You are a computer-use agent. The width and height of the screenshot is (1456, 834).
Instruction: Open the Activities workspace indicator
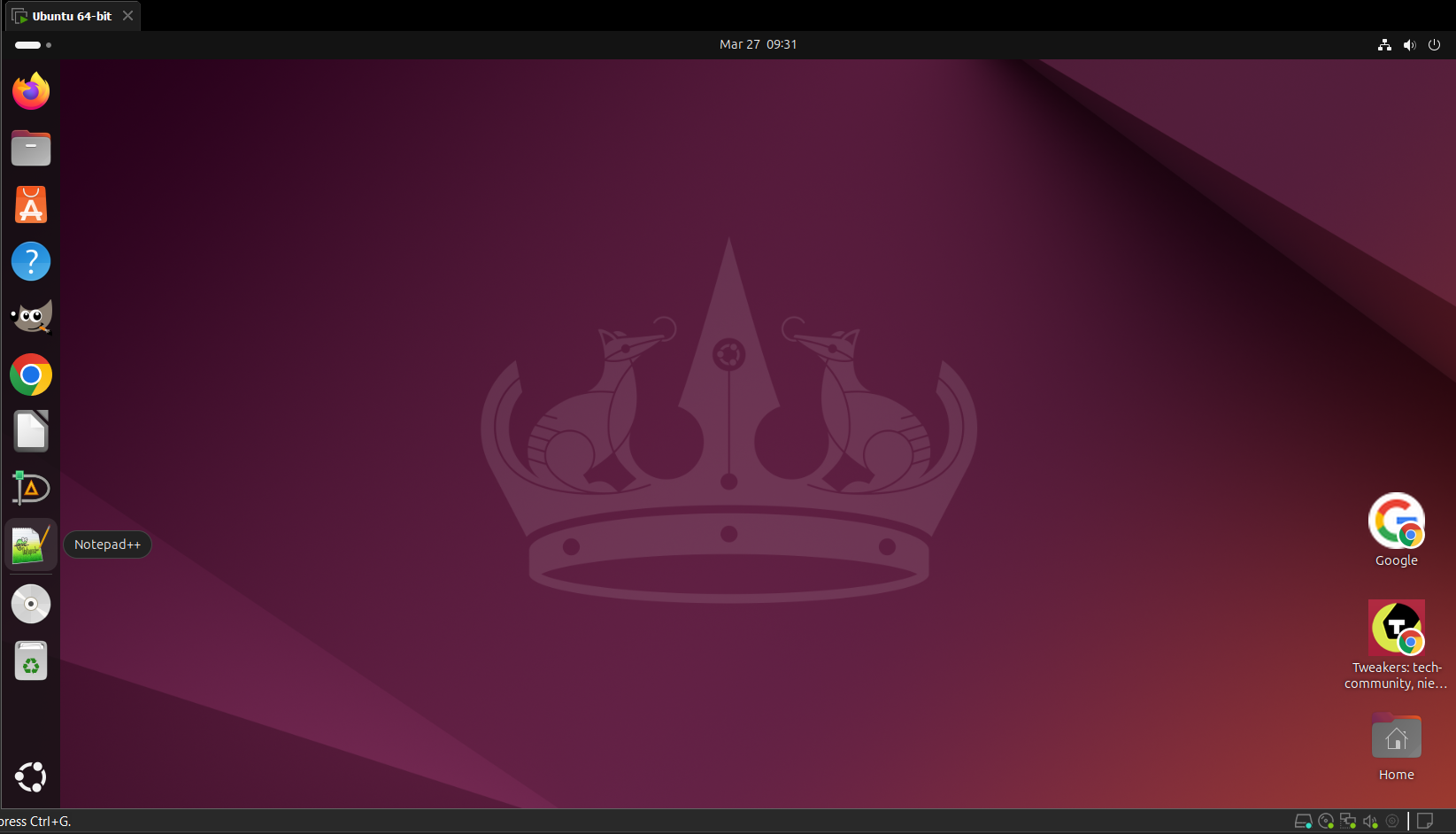point(33,45)
